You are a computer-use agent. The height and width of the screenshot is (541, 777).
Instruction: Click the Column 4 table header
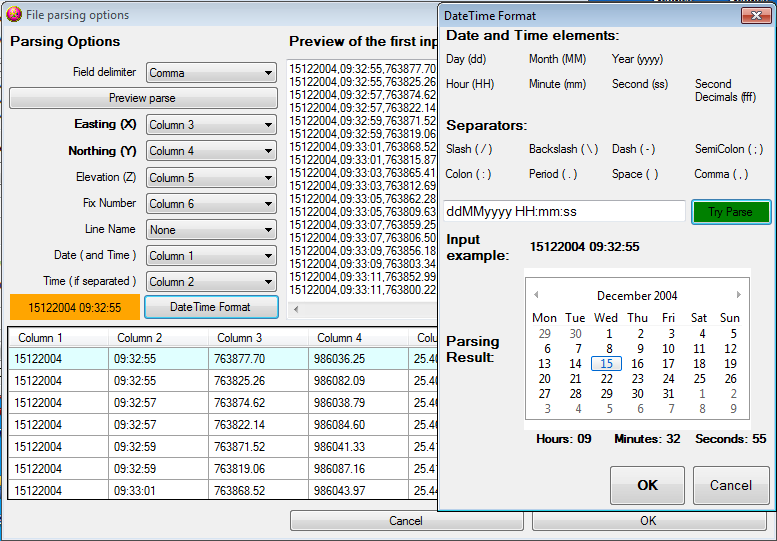tap(358, 338)
